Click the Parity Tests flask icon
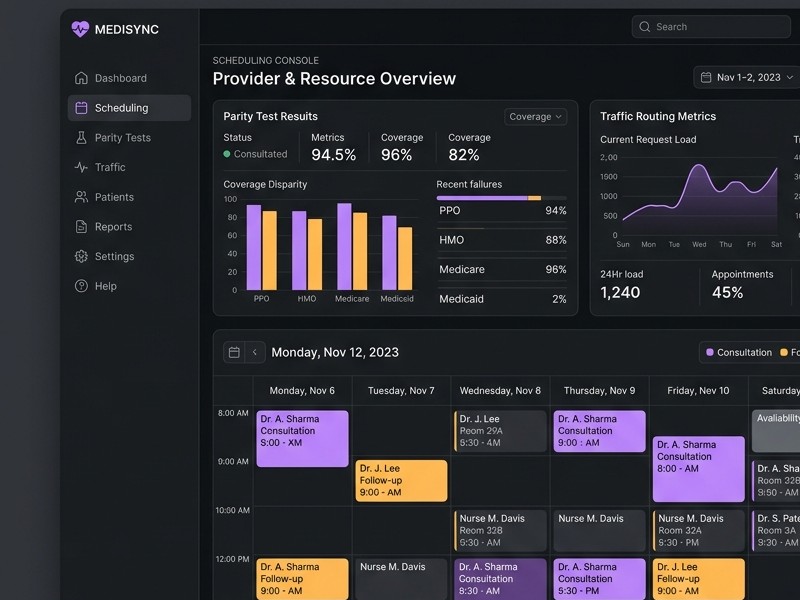 81,137
